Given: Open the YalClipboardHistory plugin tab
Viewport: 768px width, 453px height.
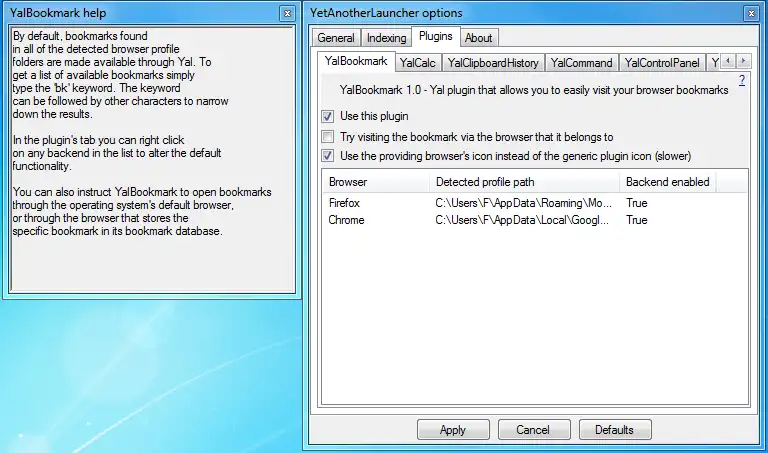Looking at the screenshot, I should pos(493,63).
